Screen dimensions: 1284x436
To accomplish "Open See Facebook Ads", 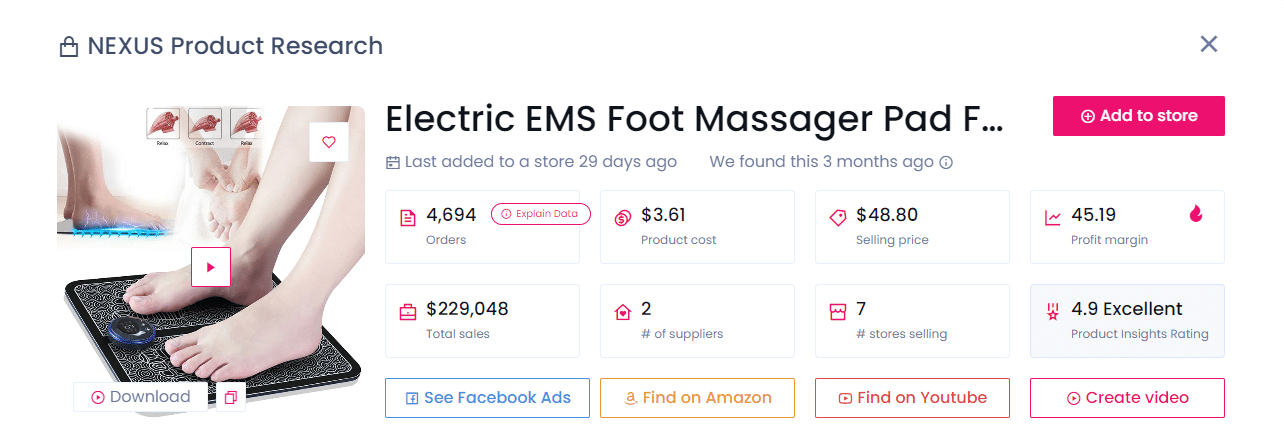I will point(487,398).
